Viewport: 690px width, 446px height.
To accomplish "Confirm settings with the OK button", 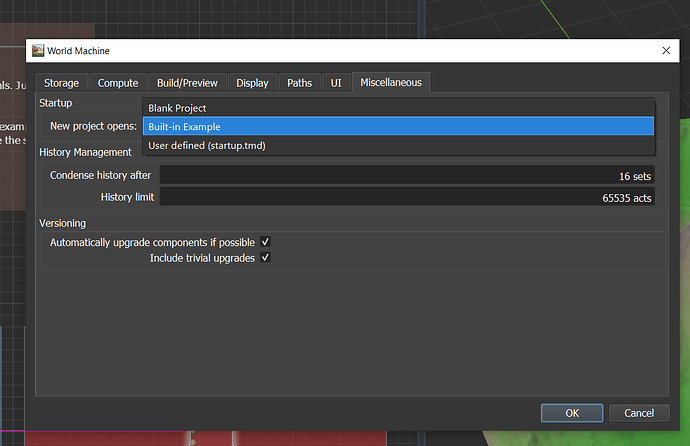I will (x=572, y=413).
